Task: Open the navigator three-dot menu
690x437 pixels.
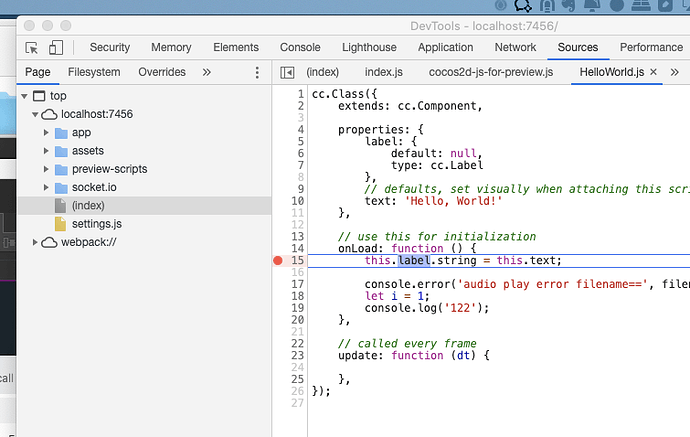Action: coord(257,73)
